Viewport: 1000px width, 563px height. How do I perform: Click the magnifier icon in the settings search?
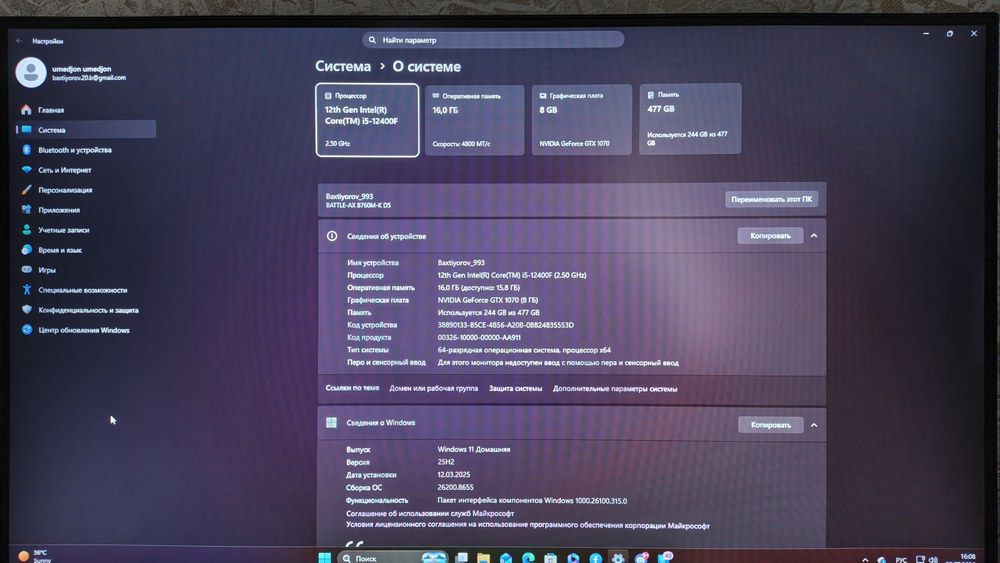[372, 40]
